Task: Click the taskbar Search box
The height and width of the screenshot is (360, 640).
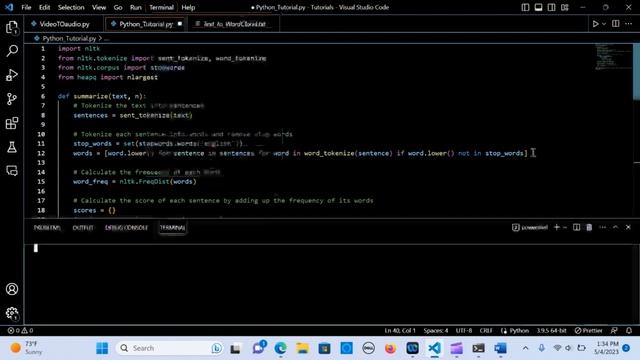Action: [169, 348]
